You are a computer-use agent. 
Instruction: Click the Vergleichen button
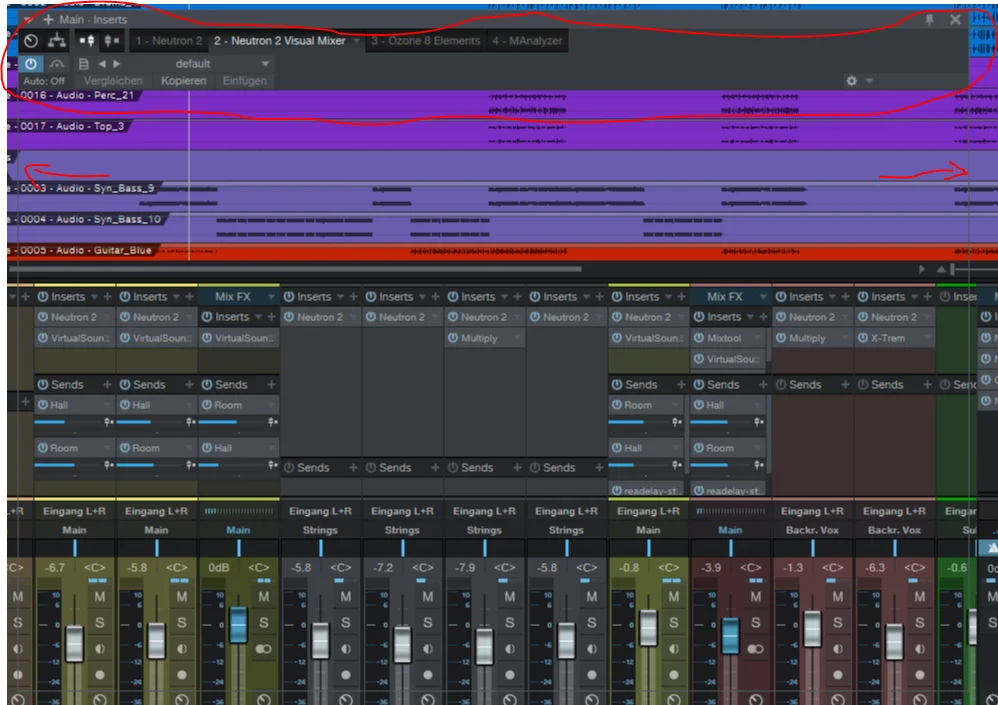(x=113, y=81)
